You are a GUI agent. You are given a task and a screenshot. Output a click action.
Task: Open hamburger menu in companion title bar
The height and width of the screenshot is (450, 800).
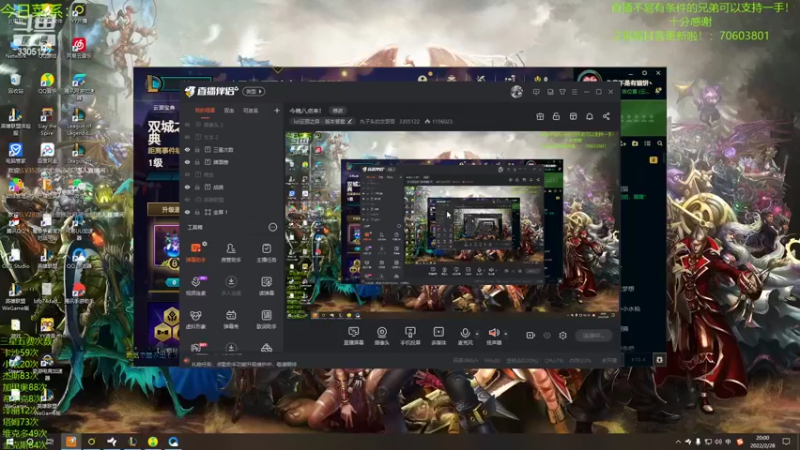(x=574, y=92)
